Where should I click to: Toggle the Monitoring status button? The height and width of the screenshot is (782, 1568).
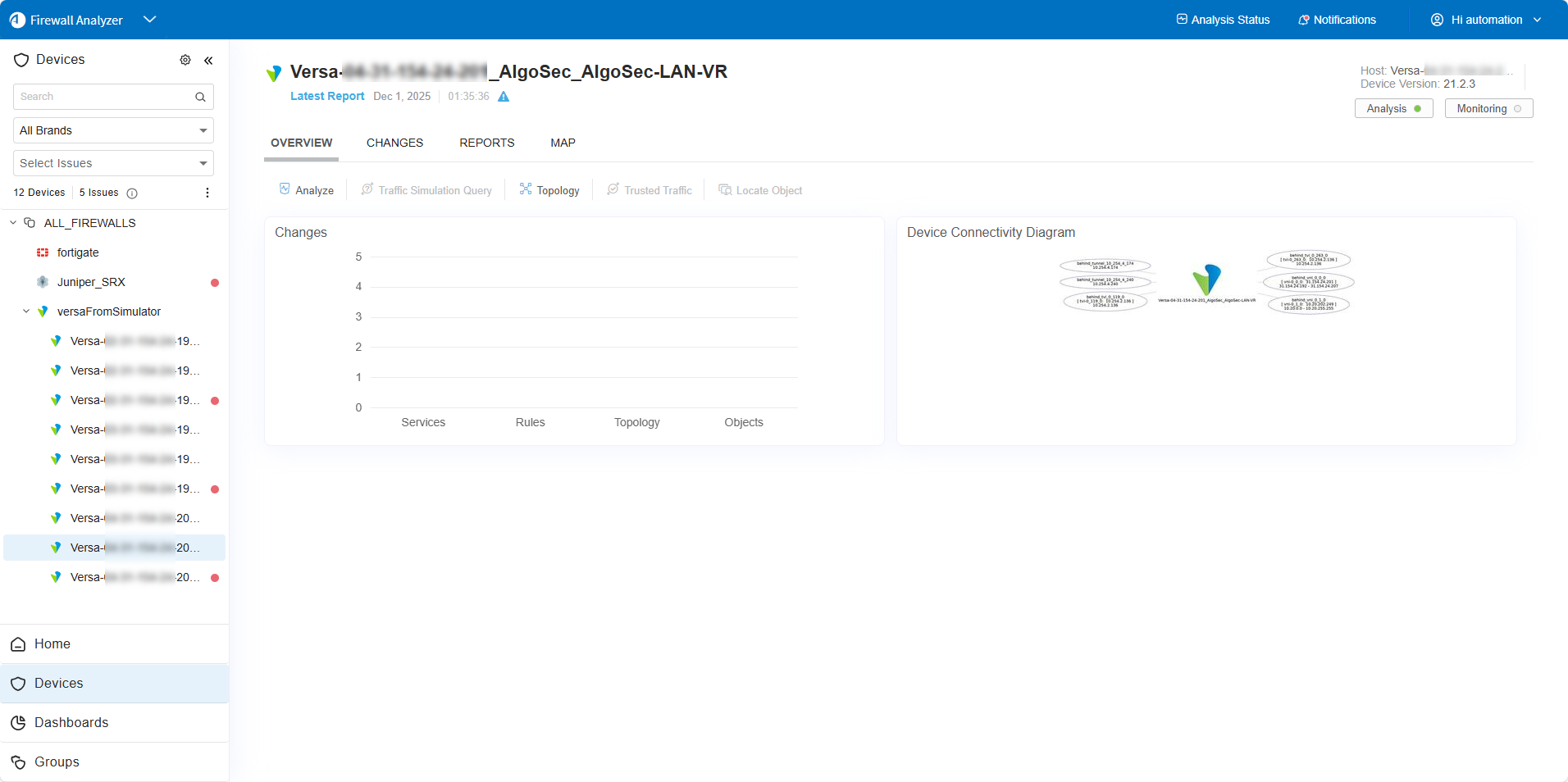[x=1488, y=108]
